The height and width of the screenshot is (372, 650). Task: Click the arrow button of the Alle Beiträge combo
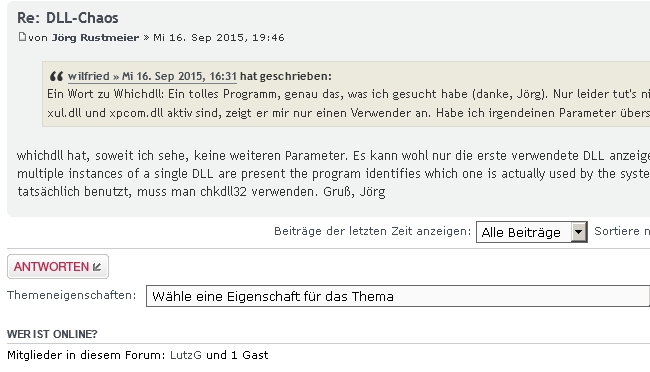pyautogui.click(x=579, y=232)
